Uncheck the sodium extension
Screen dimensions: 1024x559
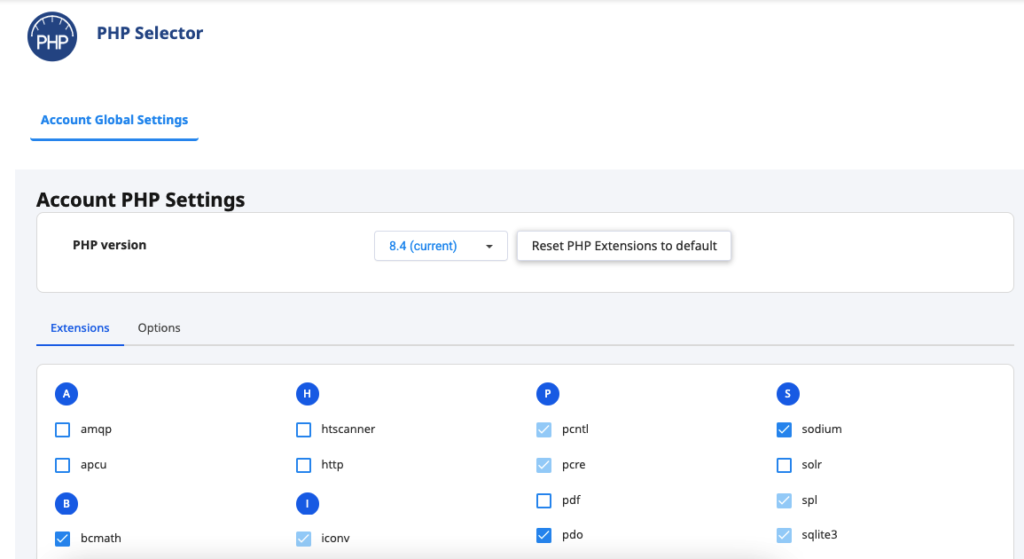pyautogui.click(x=784, y=430)
